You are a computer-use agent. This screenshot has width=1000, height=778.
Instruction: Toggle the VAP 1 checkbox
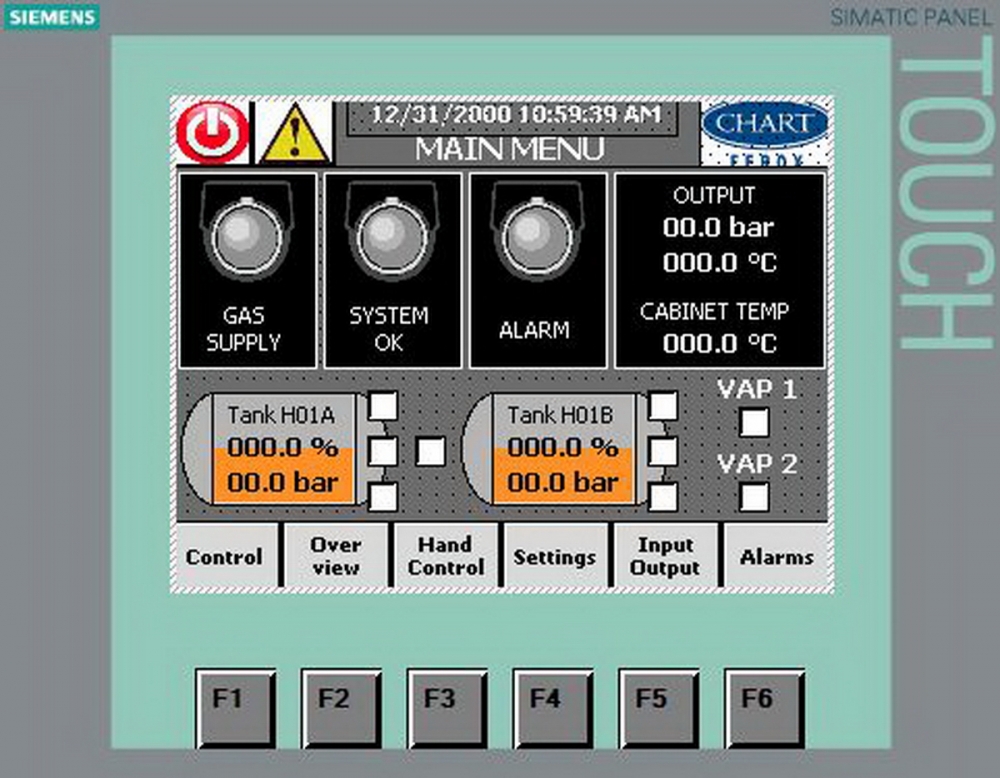[x=754, y=422]
